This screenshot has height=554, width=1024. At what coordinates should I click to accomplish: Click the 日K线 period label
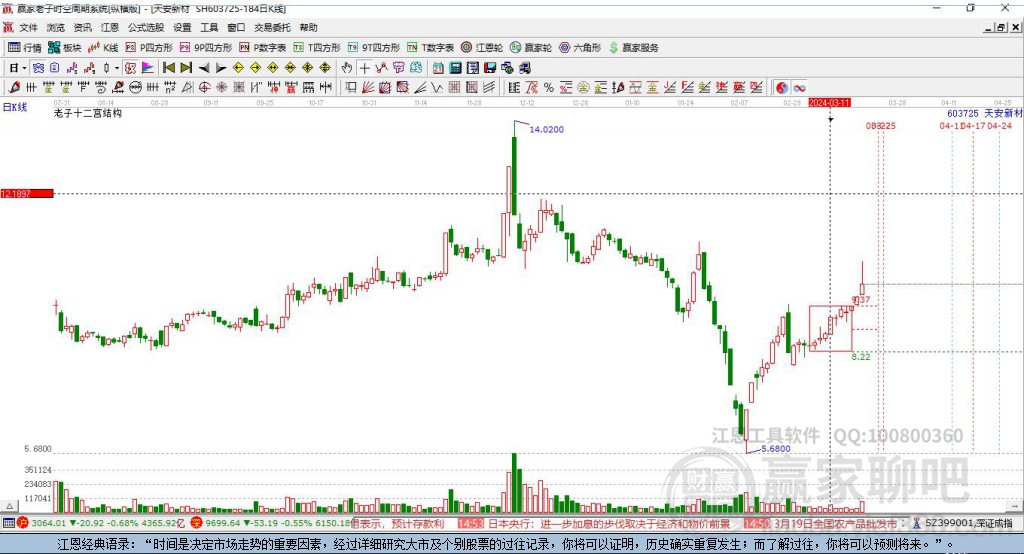tap(15, 107)
